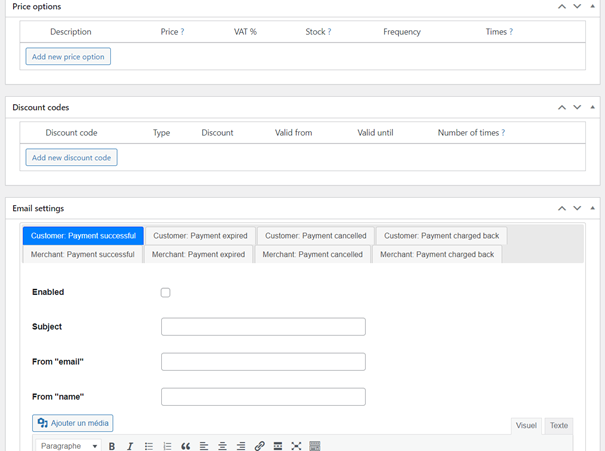Switch editor to Texte tab

tap(558, 426)
